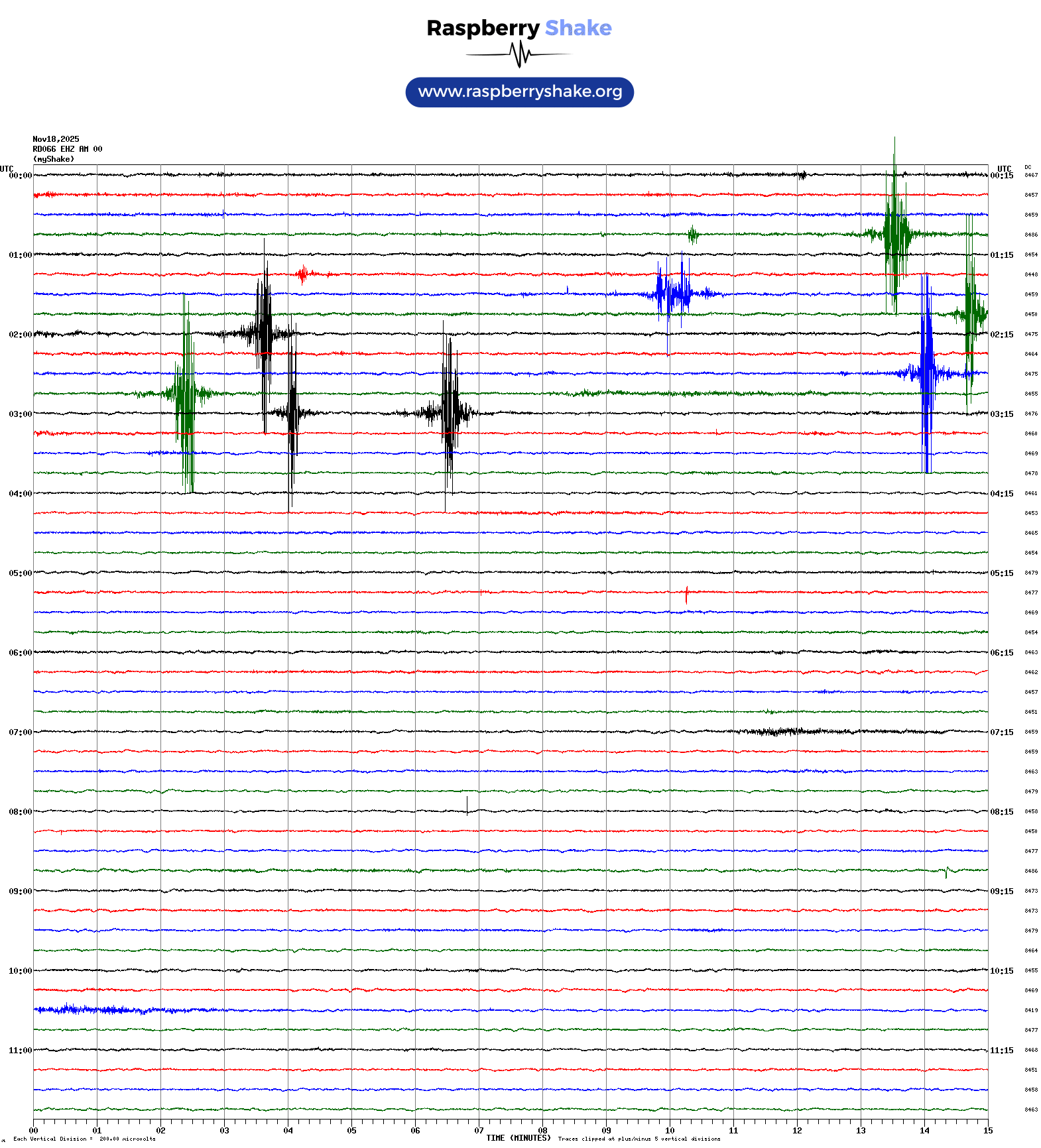Select the 03:00 row label on left

click(x=20, y=414)
